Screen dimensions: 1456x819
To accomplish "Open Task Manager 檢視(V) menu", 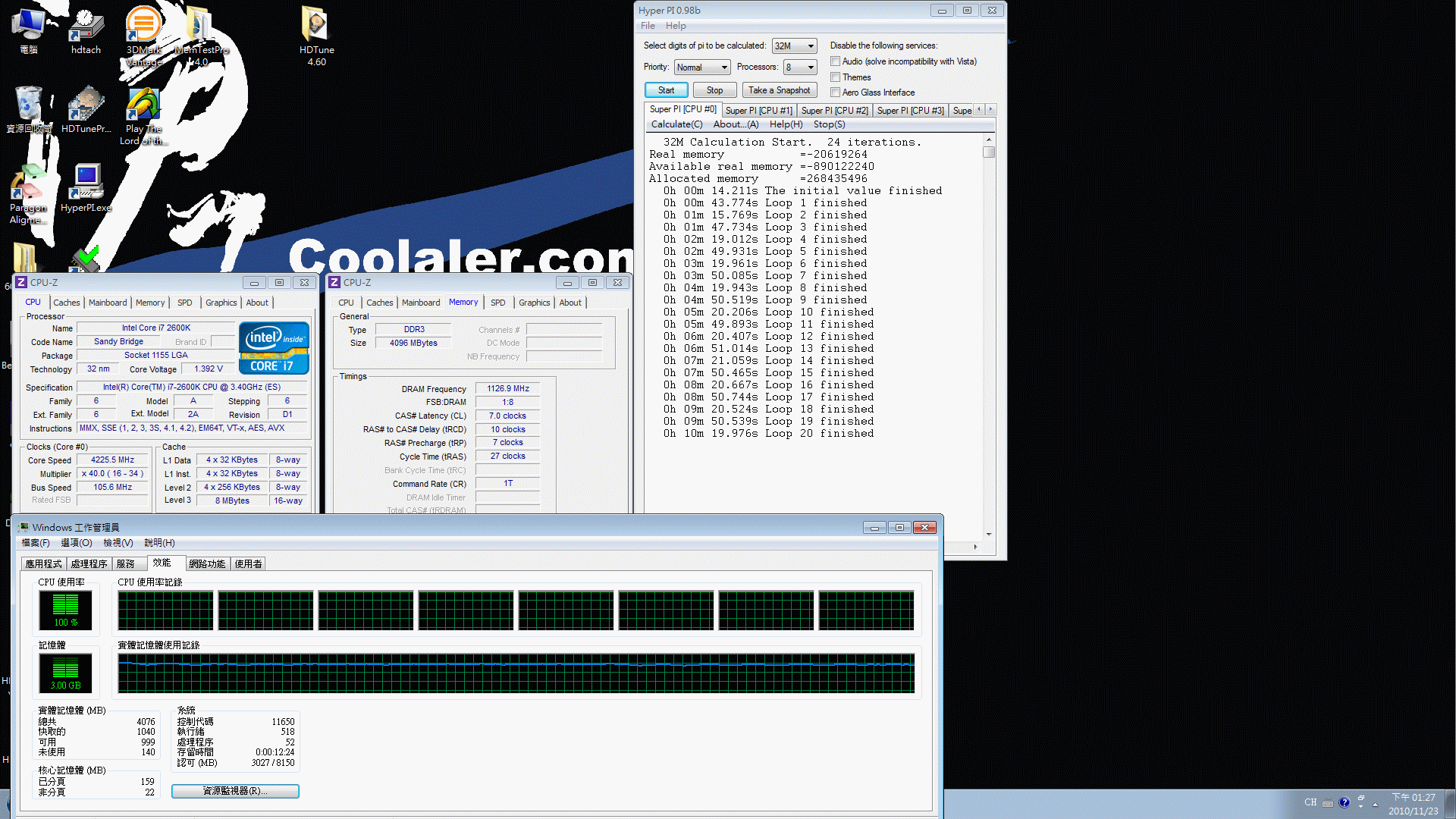I will click(x=118, y=543).
